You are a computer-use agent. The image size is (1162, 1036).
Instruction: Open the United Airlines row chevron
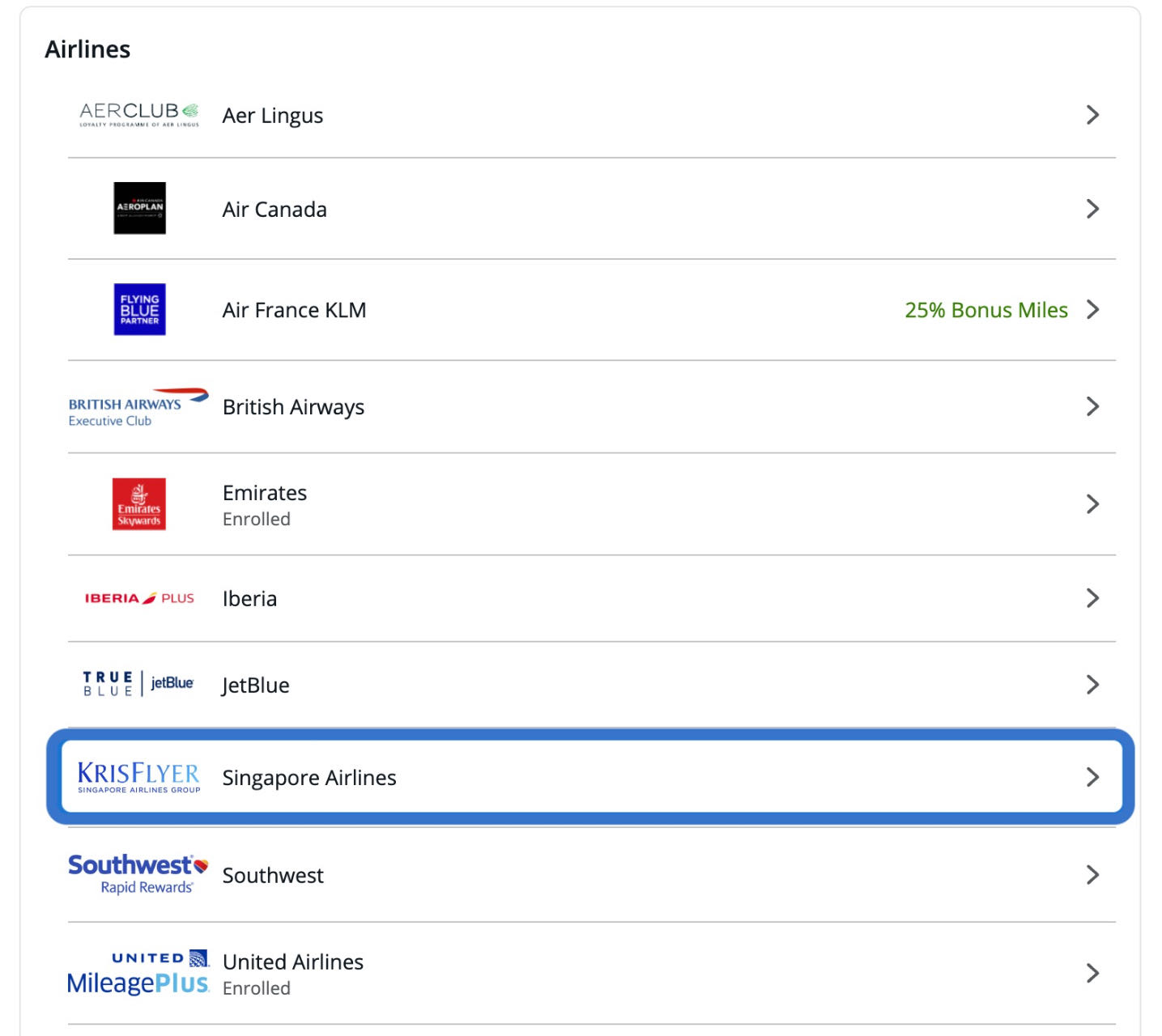click(x=1092, y=973)
